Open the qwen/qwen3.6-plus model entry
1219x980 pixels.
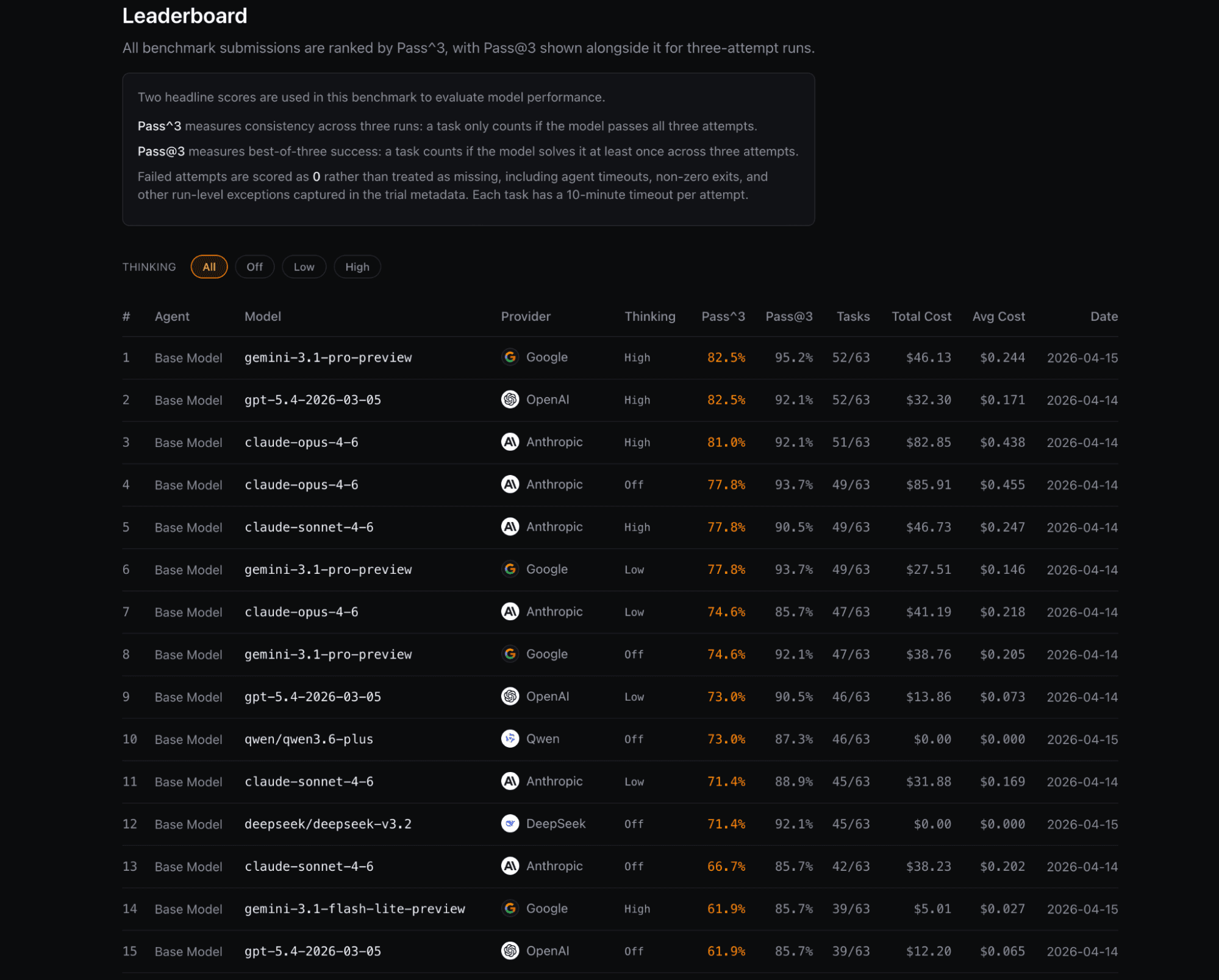click(x=309, y=739)
